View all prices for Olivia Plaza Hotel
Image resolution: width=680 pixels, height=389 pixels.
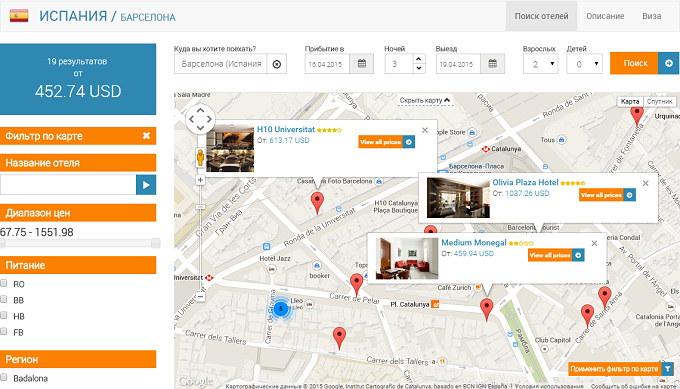click(607, 195)
